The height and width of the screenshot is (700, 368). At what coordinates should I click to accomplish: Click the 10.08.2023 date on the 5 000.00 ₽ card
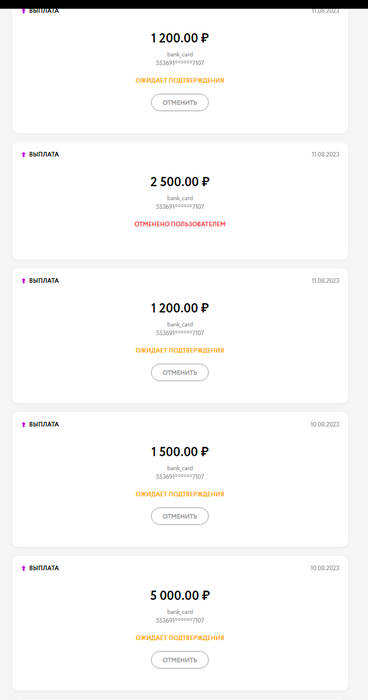click(325, 568)
